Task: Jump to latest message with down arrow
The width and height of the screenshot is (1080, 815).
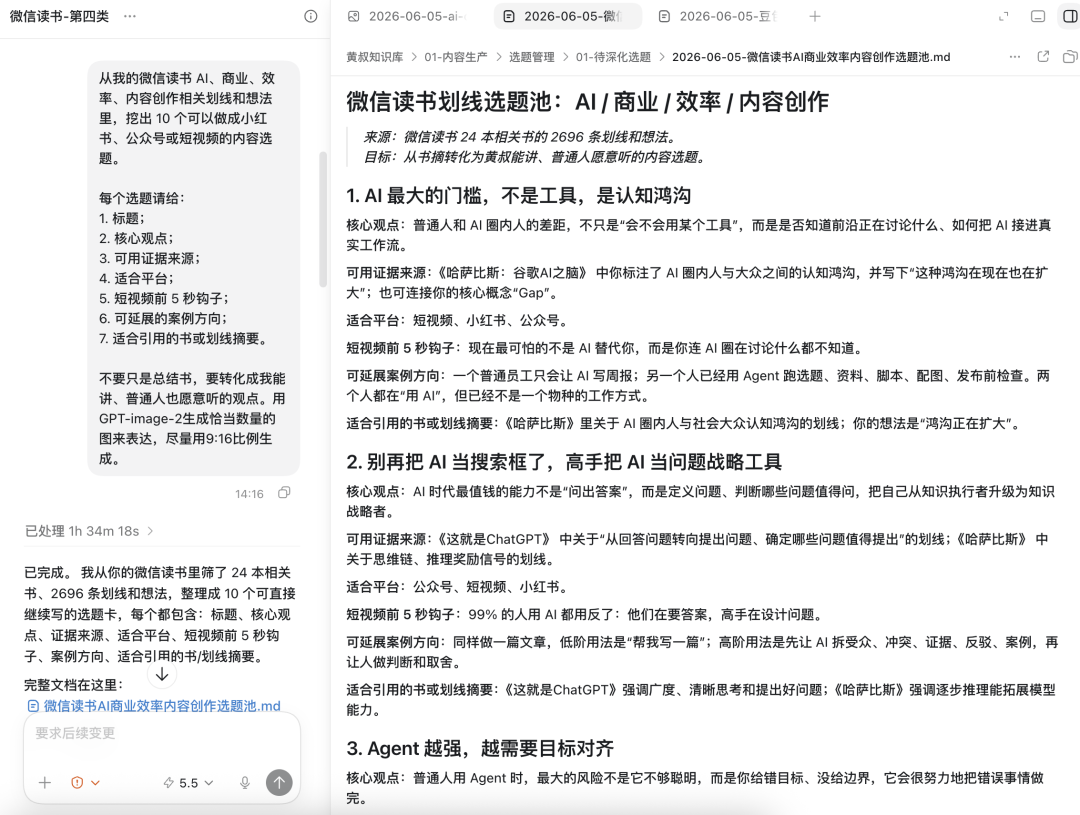Action: tap(162, 674)
